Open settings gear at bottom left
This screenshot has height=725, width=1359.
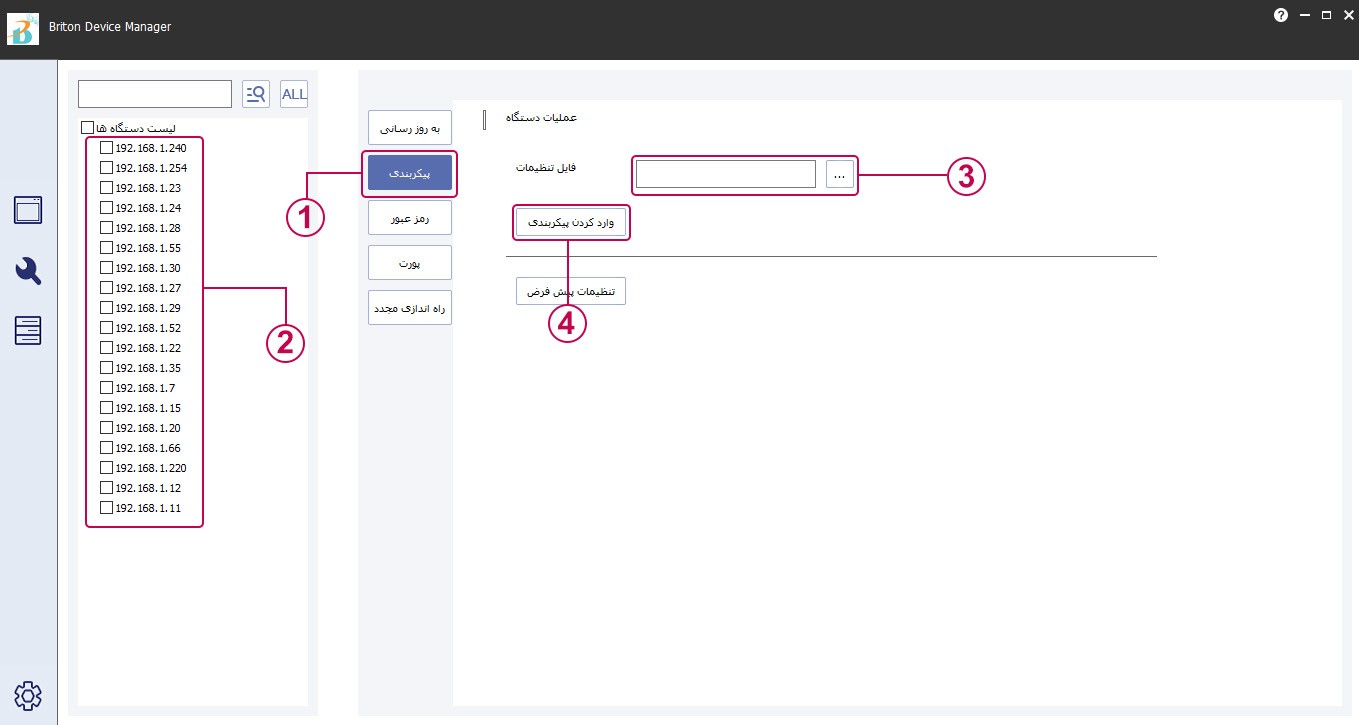(x=28, y=695)
